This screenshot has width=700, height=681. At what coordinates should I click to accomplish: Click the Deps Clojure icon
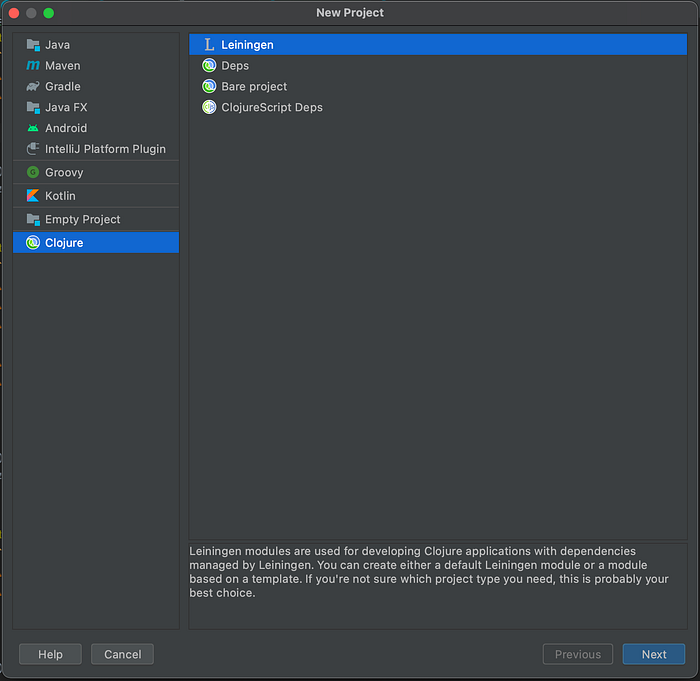tap(209, 66)
